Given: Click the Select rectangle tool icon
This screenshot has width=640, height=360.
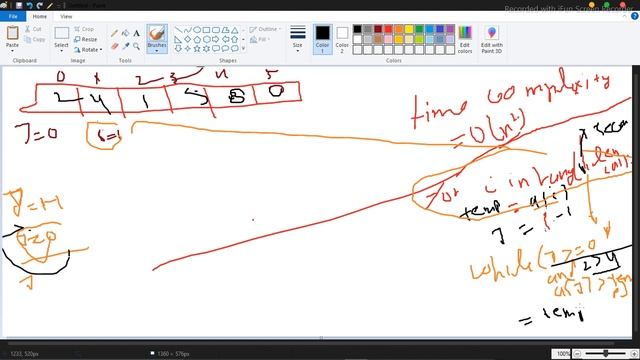Looking at the screenshot, I should 61,33.
